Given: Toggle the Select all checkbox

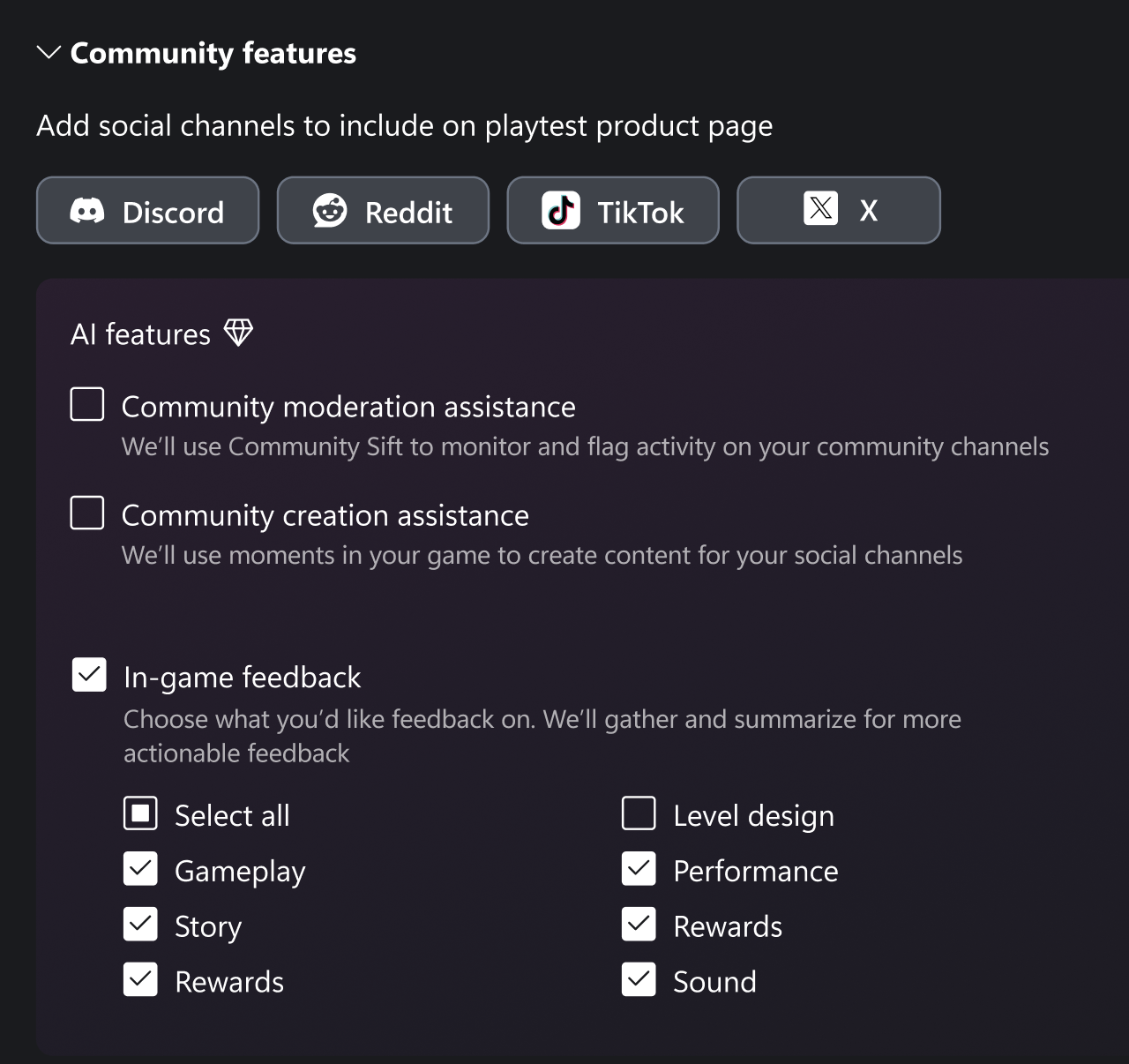Looking at the screenshot, I should pos(140,813).
